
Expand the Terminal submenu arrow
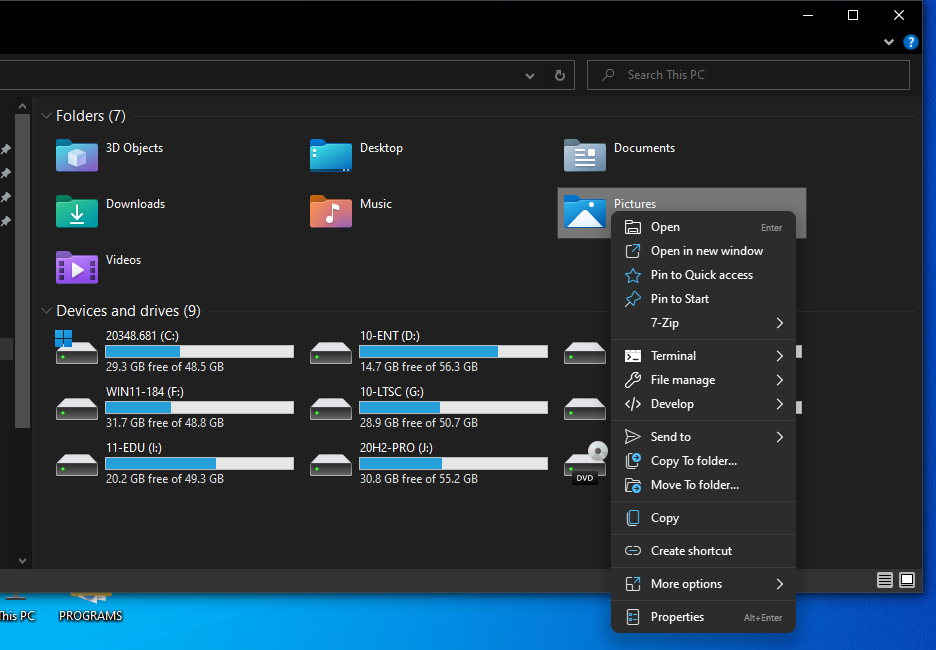pos(780,356)
